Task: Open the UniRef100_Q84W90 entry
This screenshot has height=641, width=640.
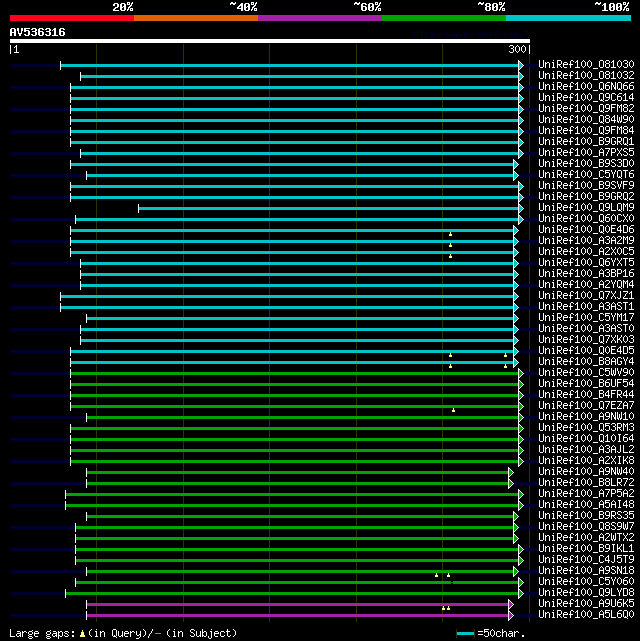Action: [x=586, y=119]
